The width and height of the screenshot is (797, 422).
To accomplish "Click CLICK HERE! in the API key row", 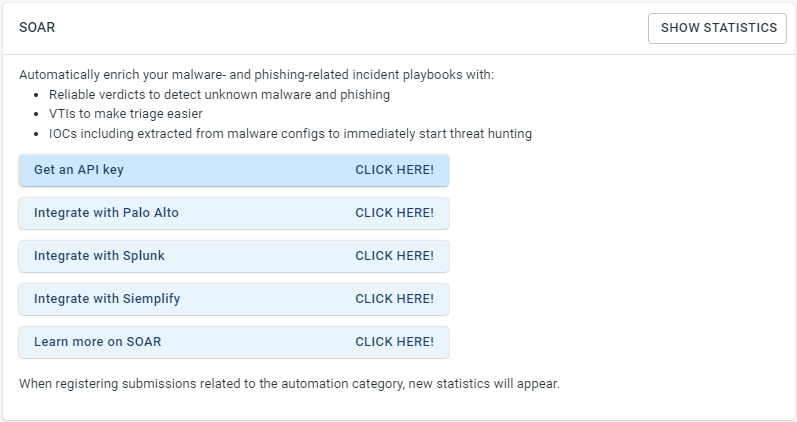I will point(394,170).
